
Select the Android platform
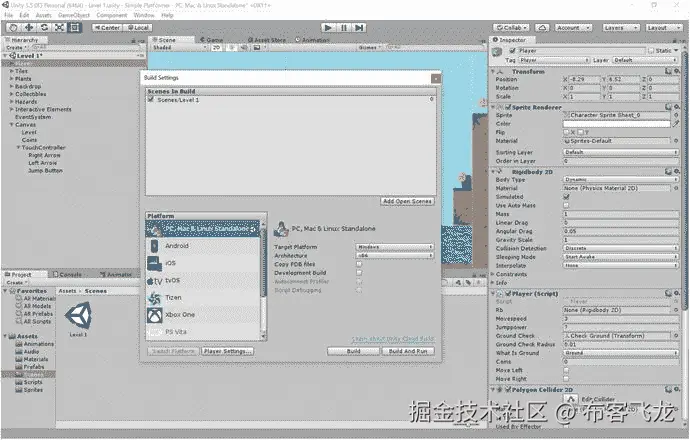click(x=202, y=246)
